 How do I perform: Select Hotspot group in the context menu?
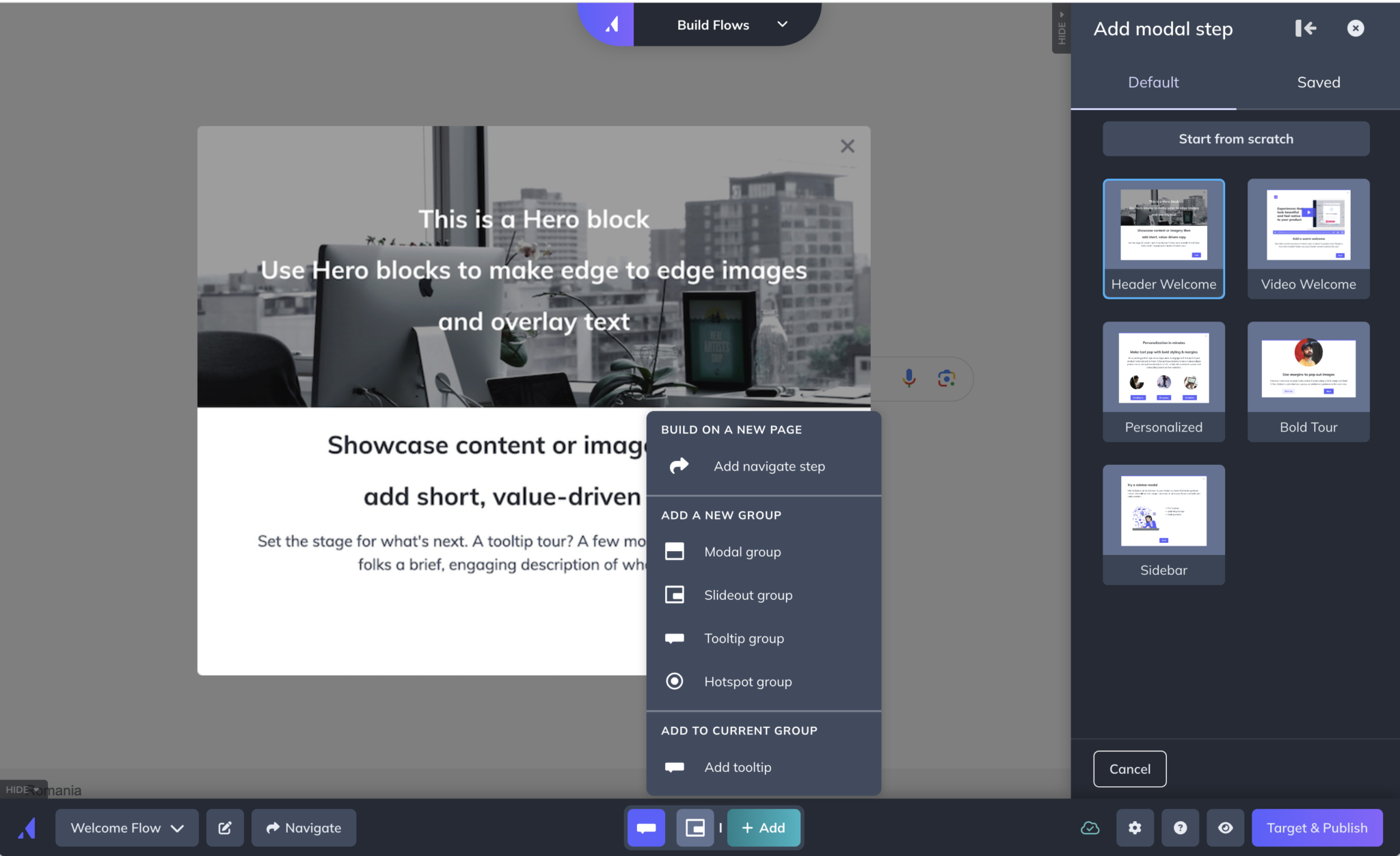[747, 681]
